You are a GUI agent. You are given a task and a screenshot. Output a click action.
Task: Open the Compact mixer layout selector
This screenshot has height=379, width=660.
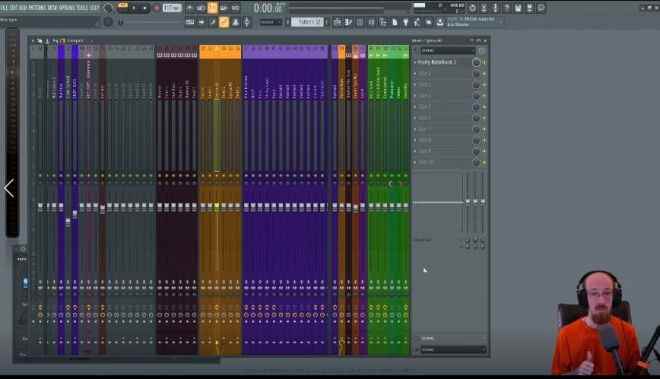point(76,41)
